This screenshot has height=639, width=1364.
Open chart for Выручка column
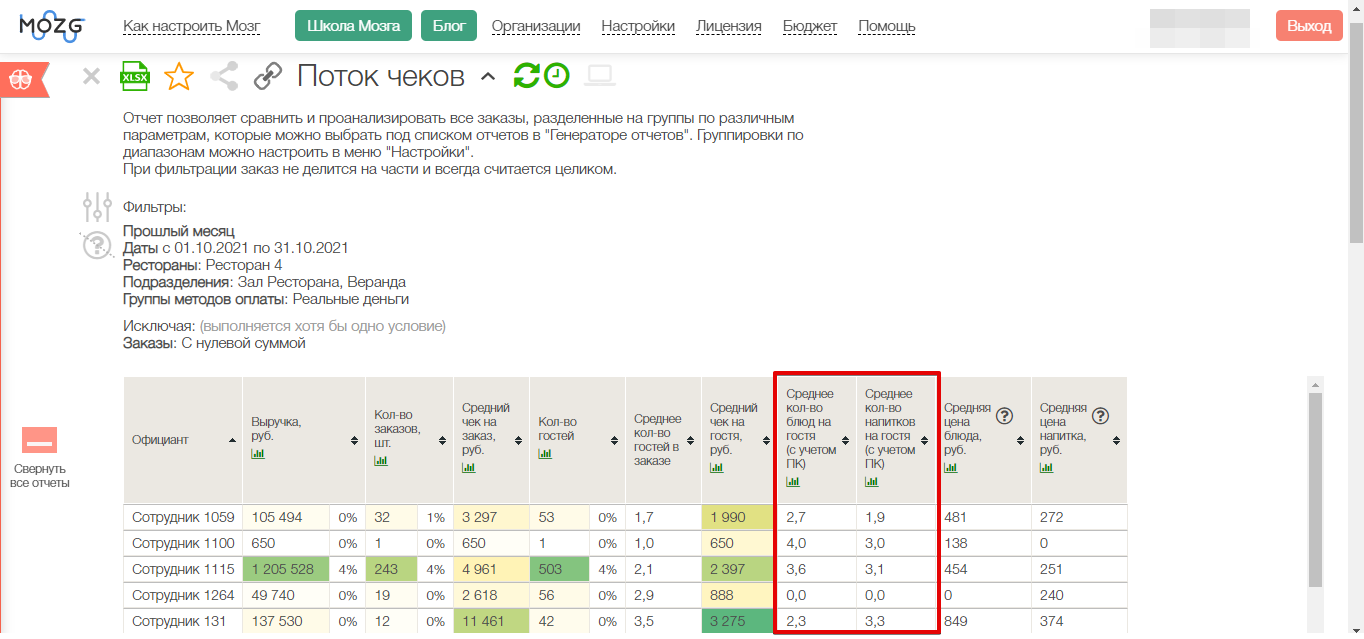pyautogui.click(x=258, y=453)
